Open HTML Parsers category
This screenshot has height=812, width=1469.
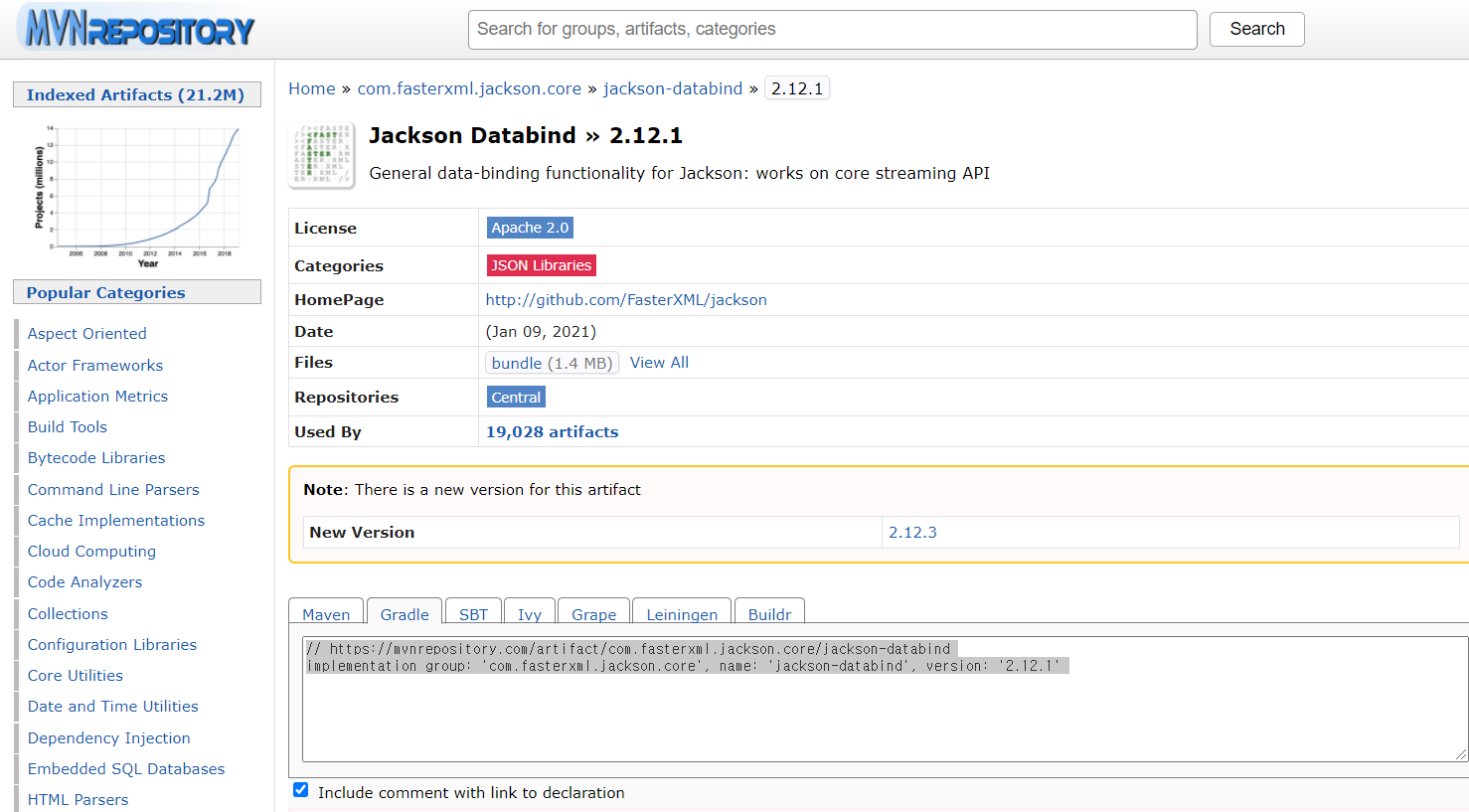[78, 799]
